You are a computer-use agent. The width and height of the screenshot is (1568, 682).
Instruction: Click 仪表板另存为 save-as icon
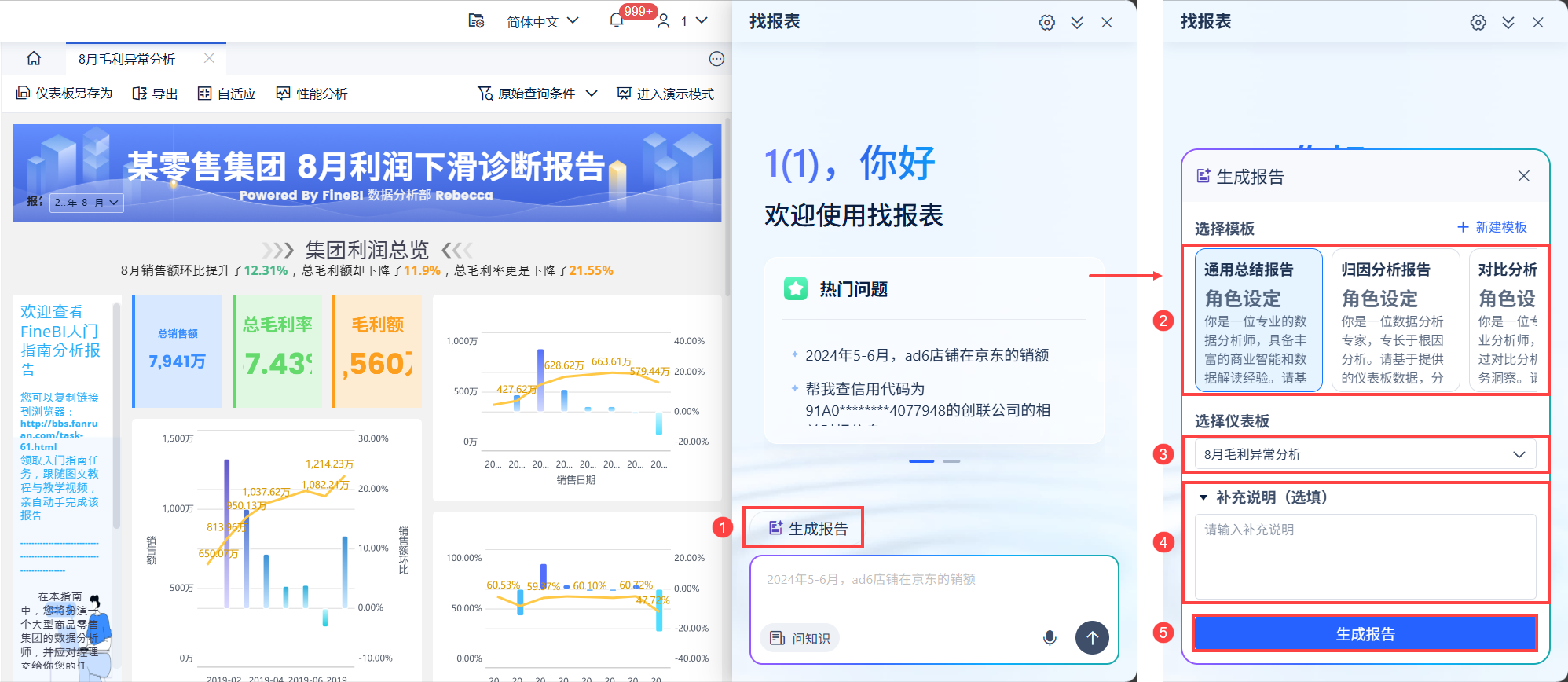coord(24,93)
